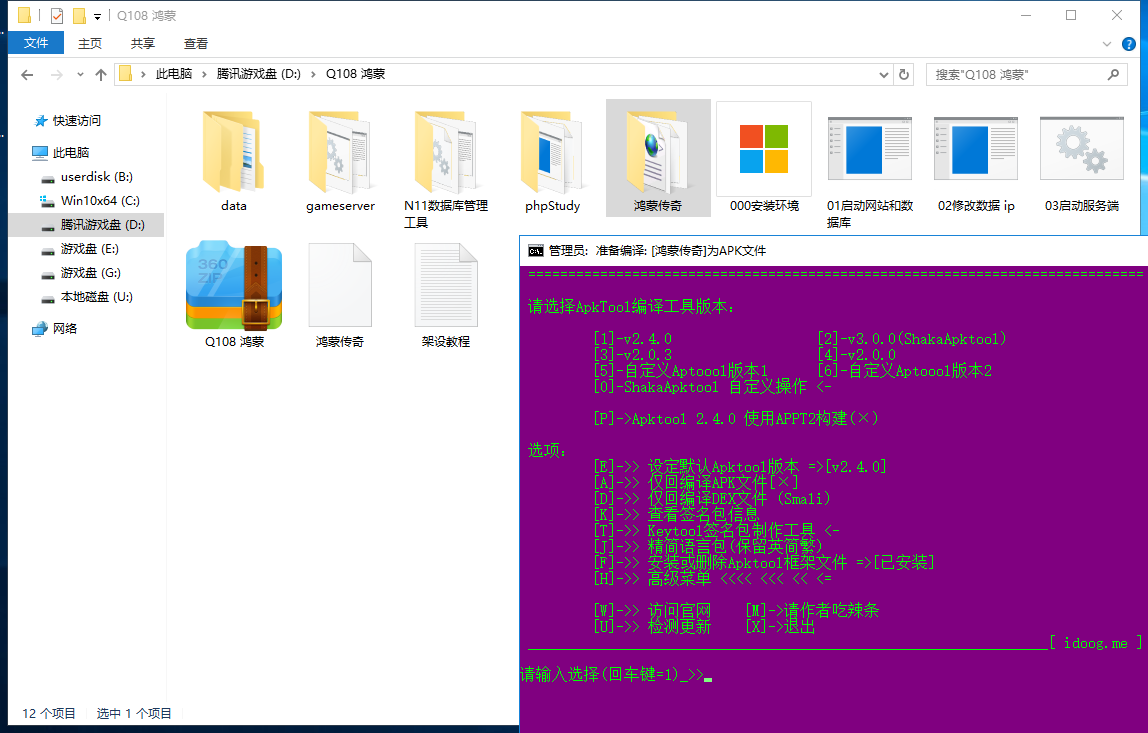The width and height of the screenshot is (1148, 733).
Task: Click the [1]-v2.4.0 option in console
Action: pyautogui.click(x=633, y=339)
